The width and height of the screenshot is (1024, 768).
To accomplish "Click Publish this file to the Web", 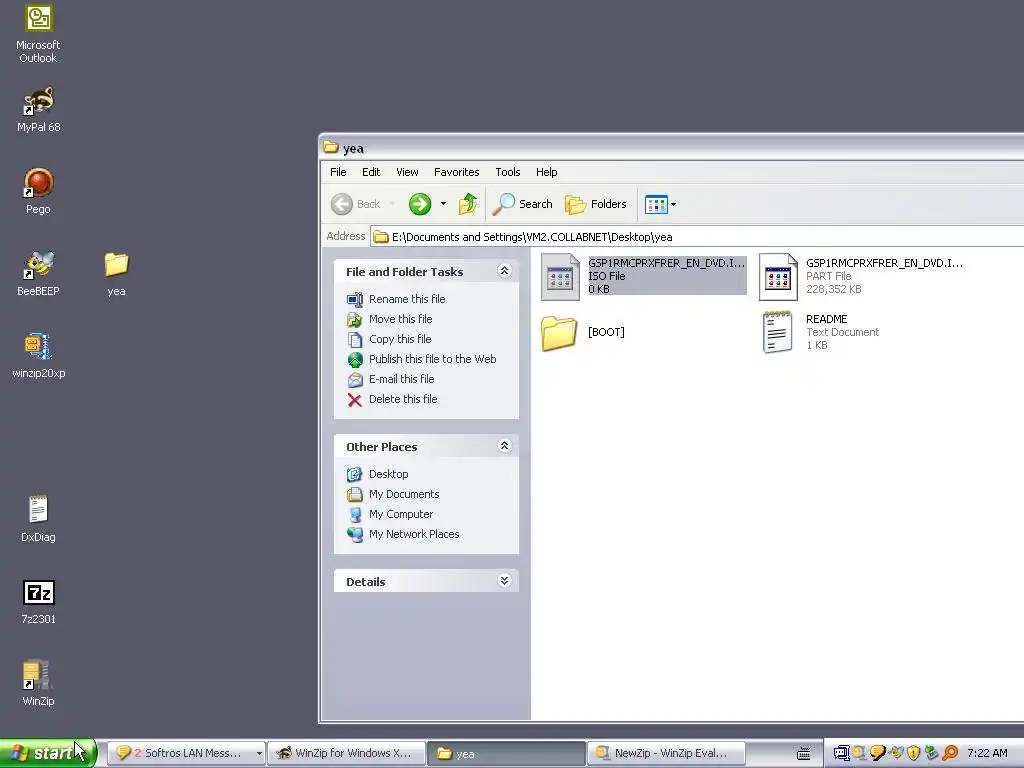I will pos(421,359).
